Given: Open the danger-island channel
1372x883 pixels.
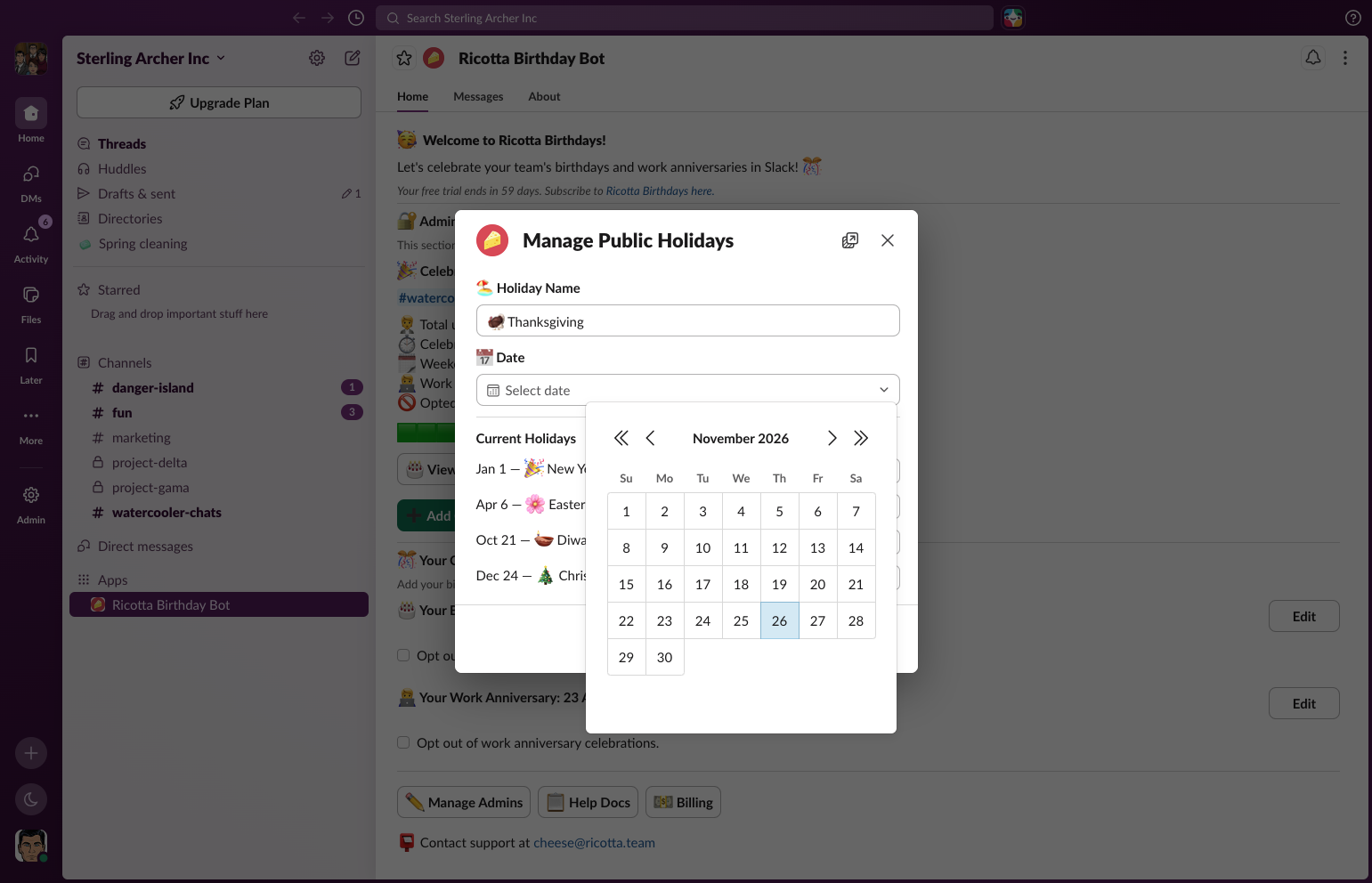Looking at the screenshot, I should pos(219,388).
